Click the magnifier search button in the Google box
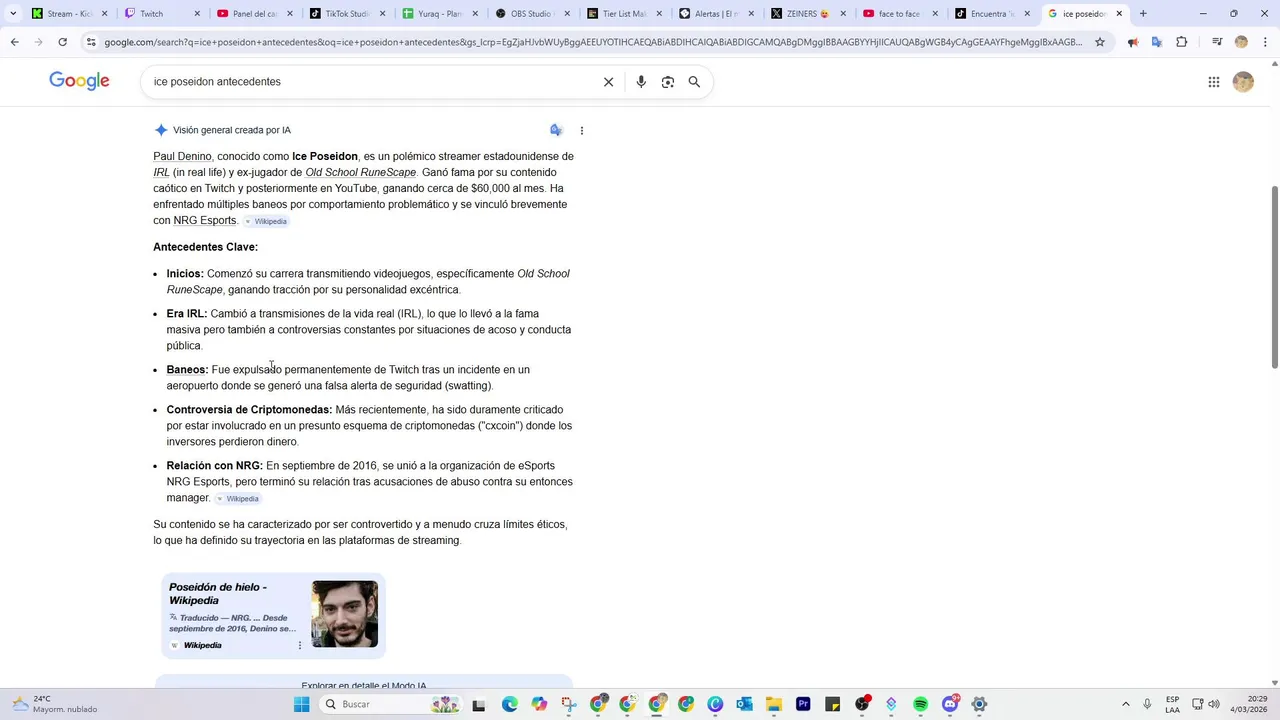The image size is (1280, 720). point(694,82)
